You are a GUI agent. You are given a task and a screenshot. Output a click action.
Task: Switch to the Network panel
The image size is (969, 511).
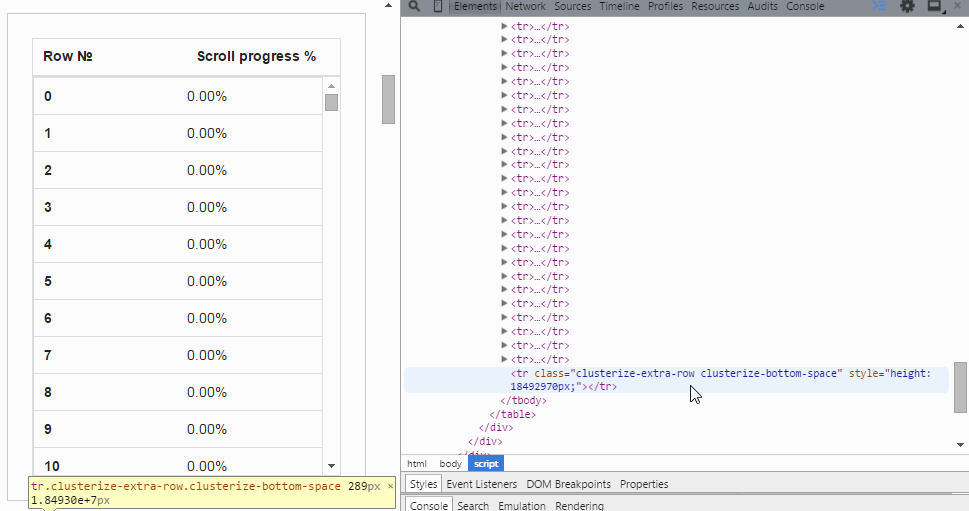coord(525,6)
